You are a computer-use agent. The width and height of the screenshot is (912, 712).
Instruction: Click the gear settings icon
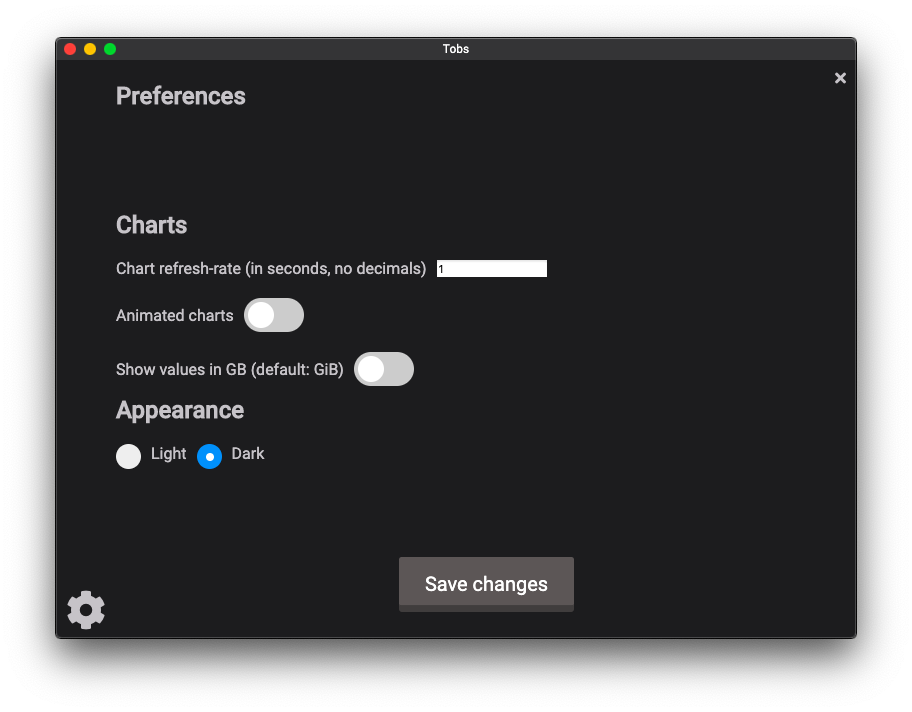86,610
